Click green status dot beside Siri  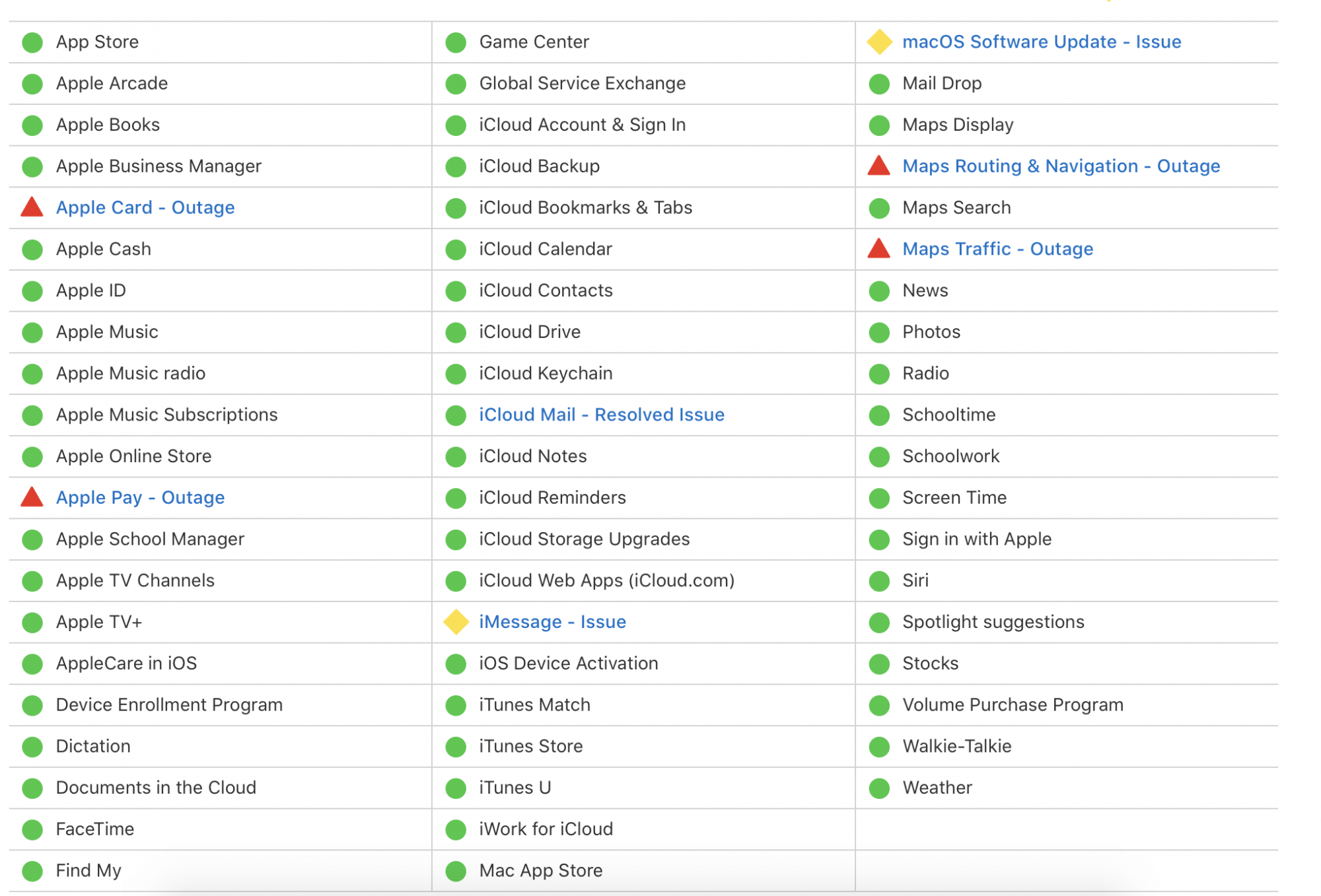coord(879,581)
